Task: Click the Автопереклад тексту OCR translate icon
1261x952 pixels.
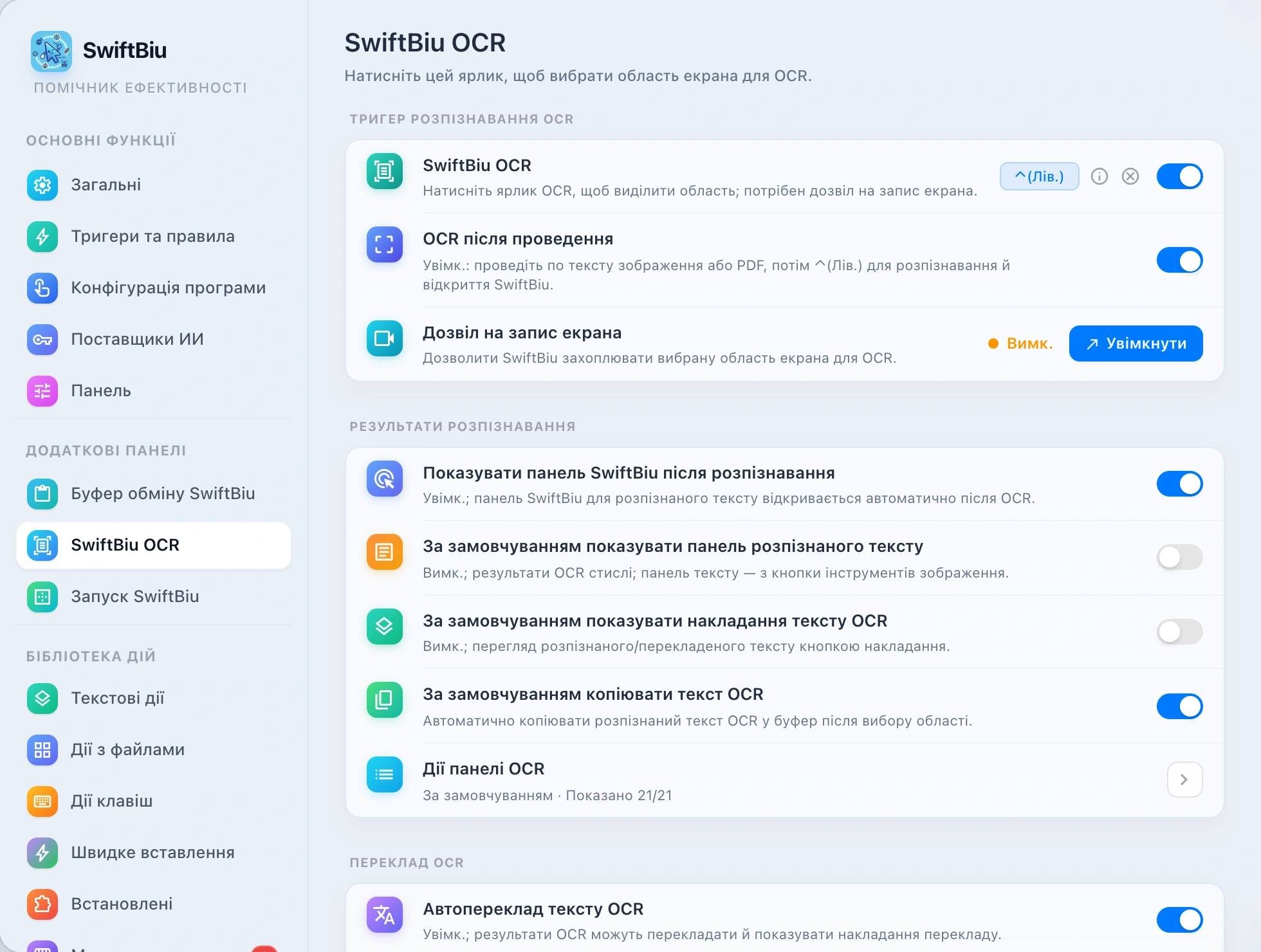Action: coord(385,915)
